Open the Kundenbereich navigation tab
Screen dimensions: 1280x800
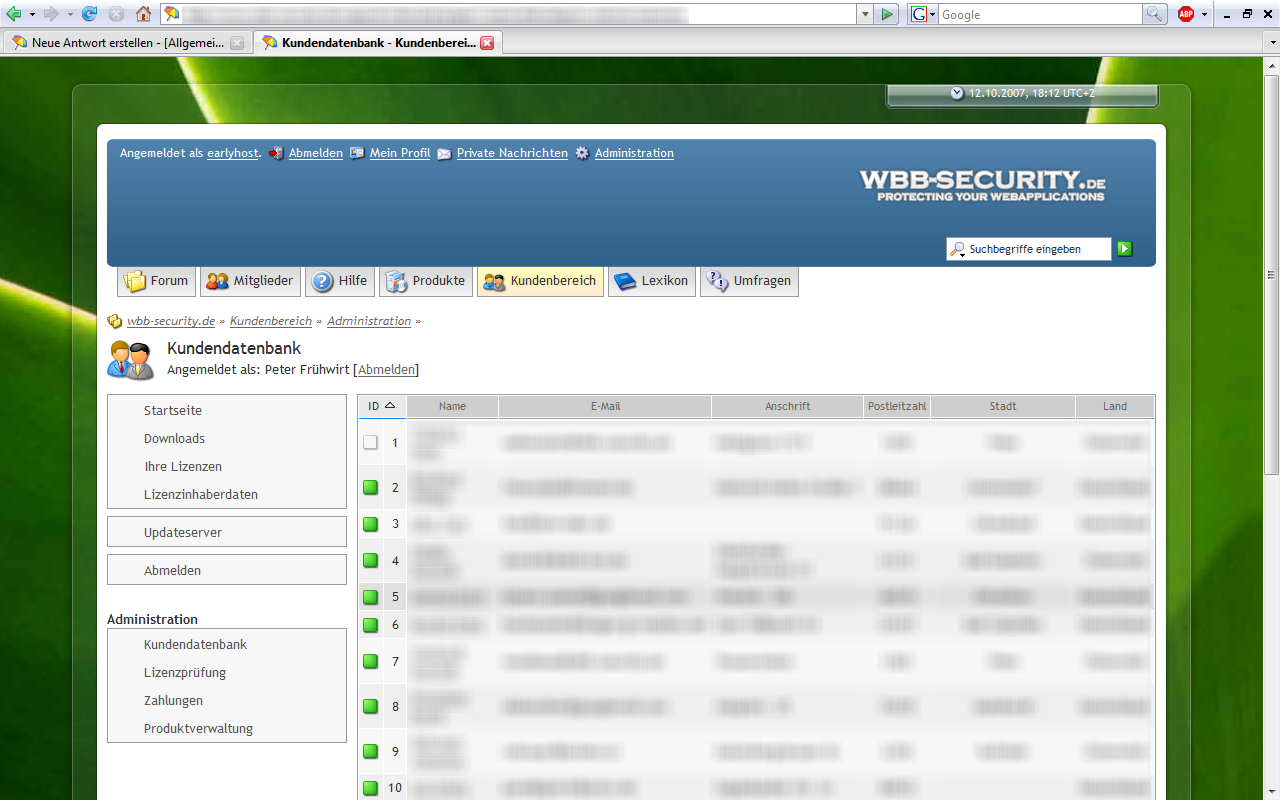(x=540, y=281)
